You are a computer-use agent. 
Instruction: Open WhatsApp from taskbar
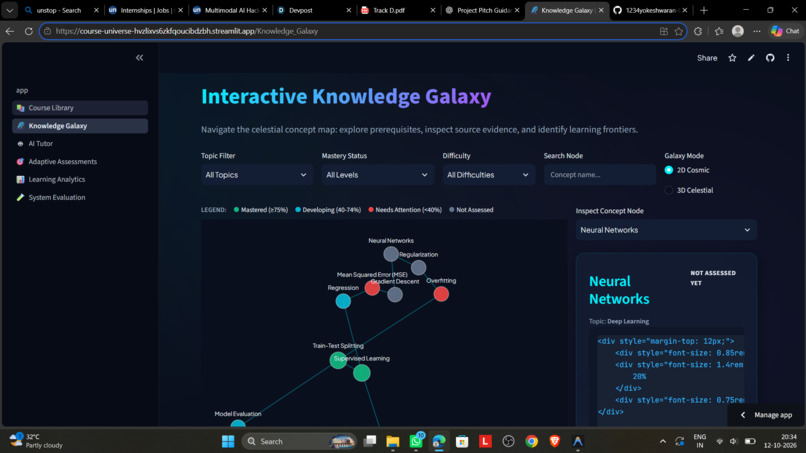[x=416, y=441]
